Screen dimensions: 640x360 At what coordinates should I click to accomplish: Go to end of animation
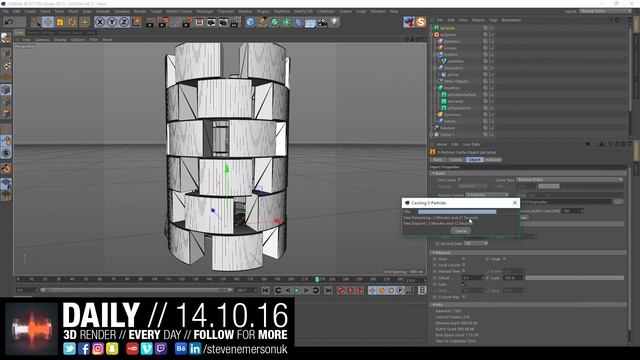(328, 290)
